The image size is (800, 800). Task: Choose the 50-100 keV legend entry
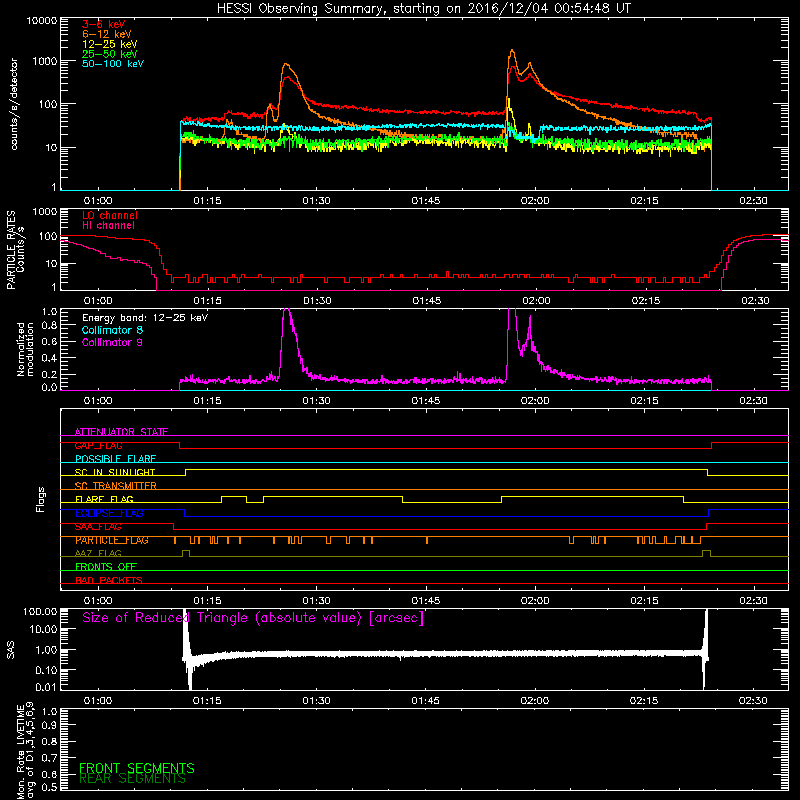112,64
